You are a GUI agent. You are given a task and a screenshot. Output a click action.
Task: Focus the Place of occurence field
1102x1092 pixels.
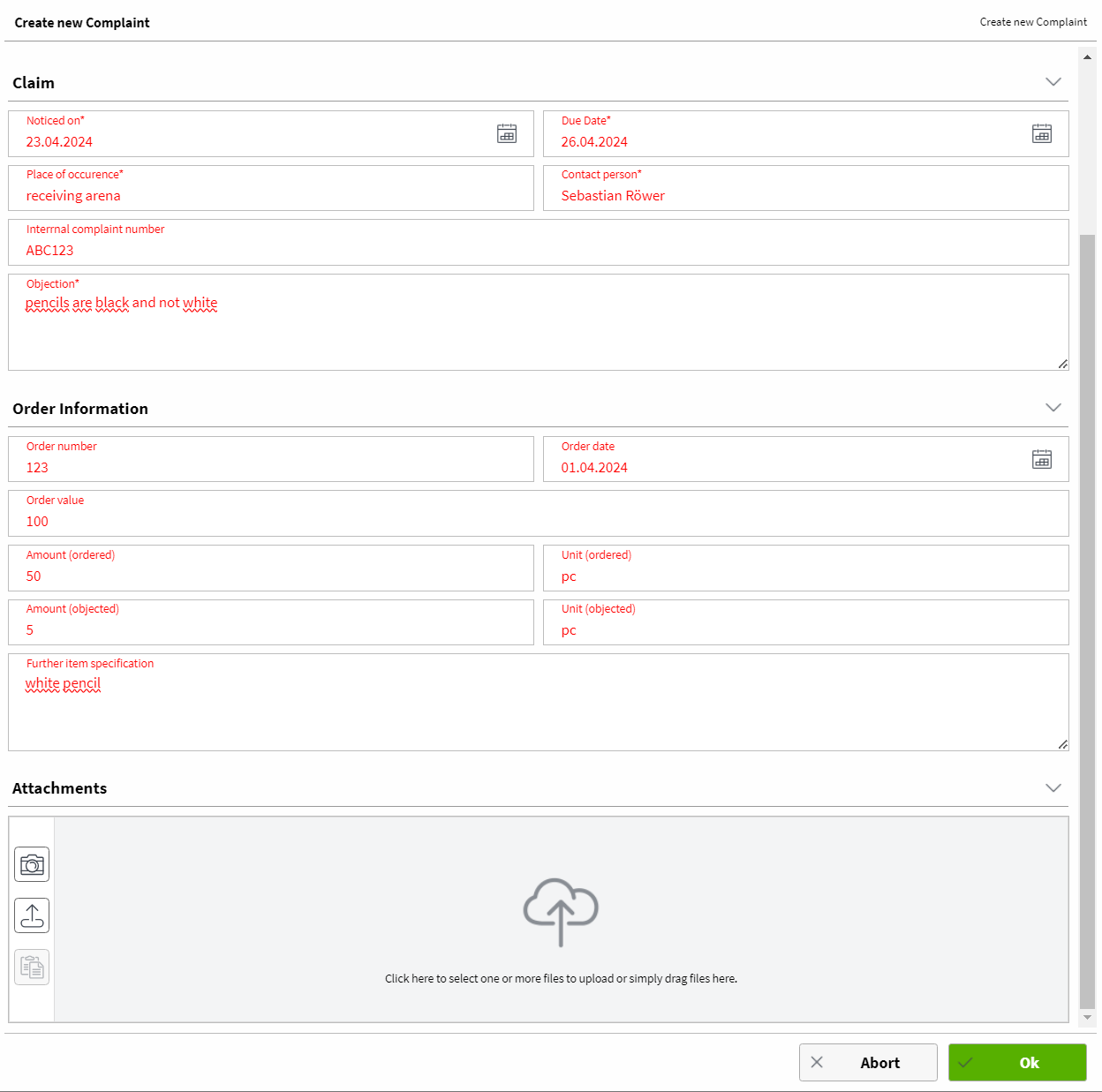[x=271, y=188]
